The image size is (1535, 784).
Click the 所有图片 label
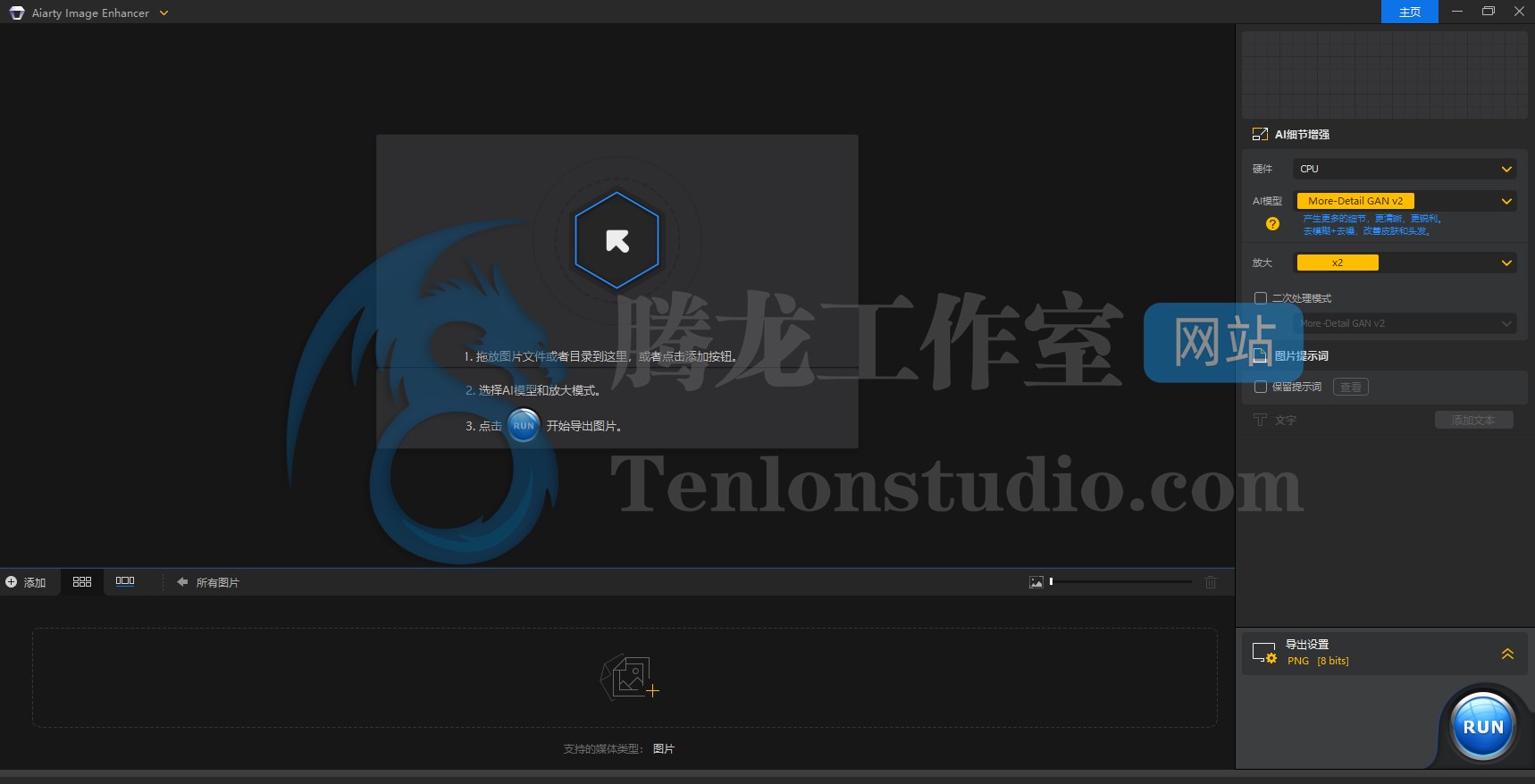click(218, 582)
